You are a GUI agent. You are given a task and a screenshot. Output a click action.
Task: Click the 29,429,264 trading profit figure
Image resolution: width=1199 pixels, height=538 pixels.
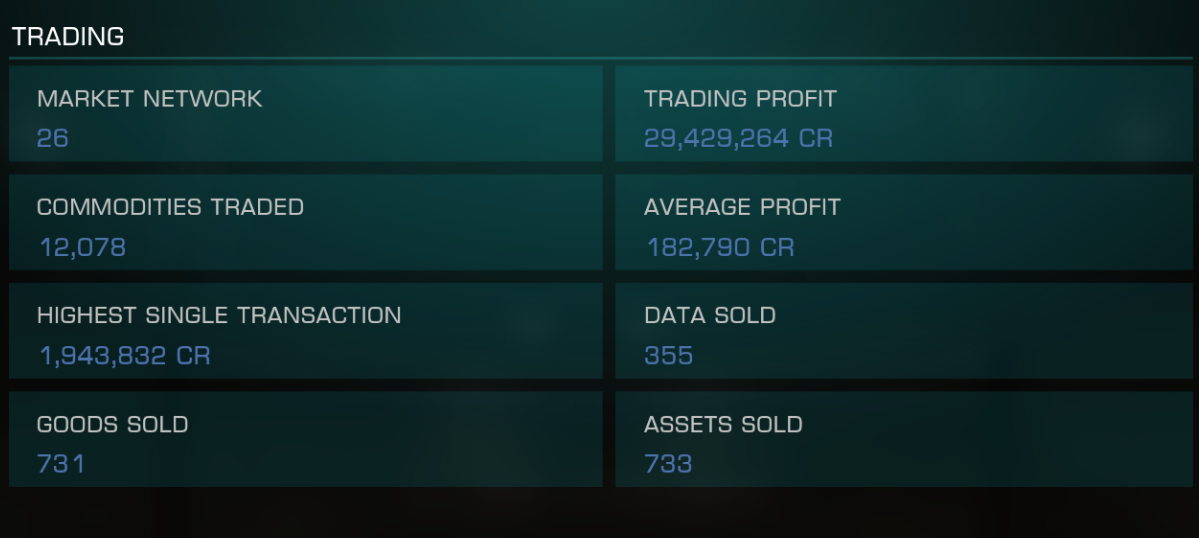point(716,138)
